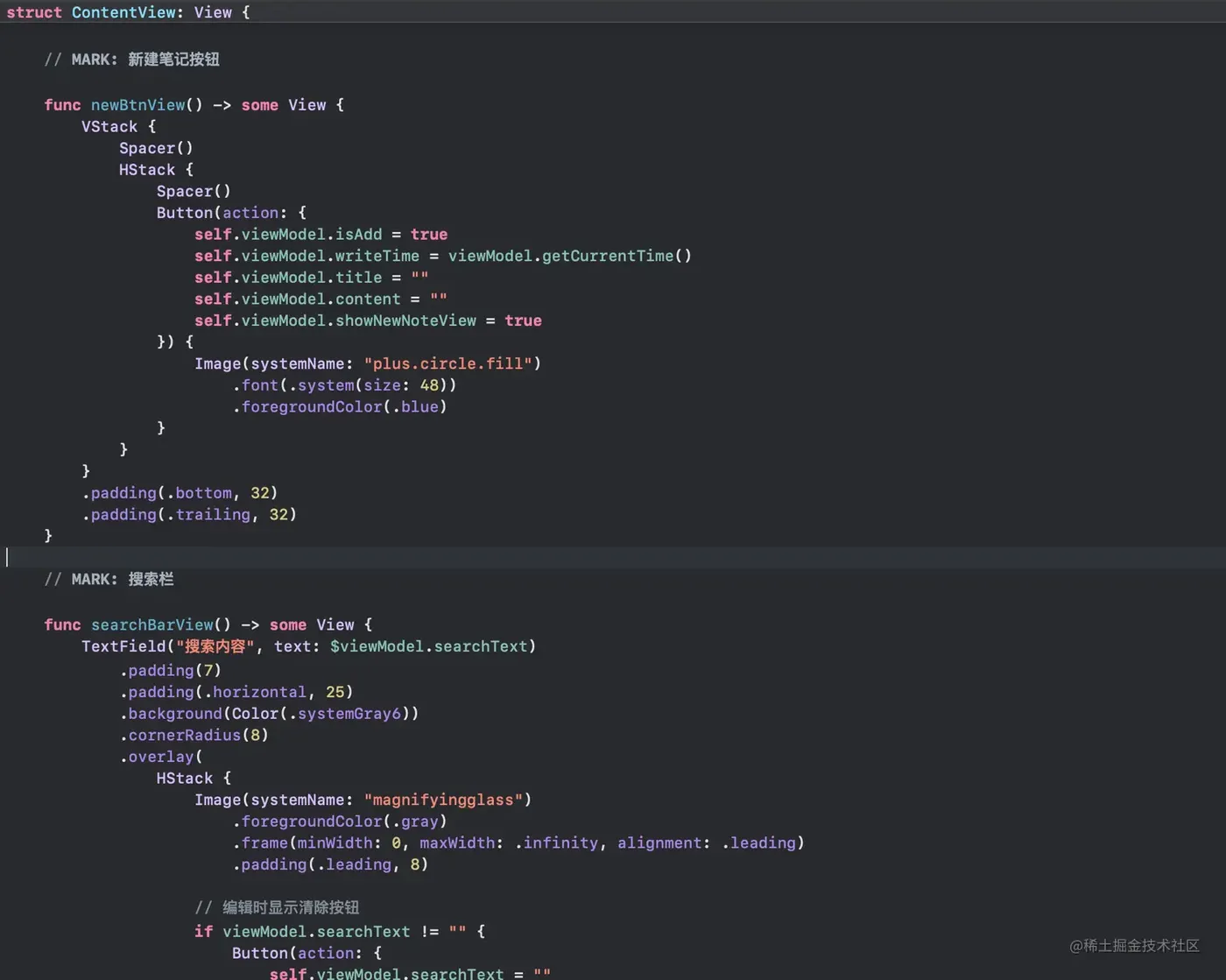Click the 'HStack {' line inside overlay
This screenshot has width=1226, height=980.
click(x=194, y=779)
